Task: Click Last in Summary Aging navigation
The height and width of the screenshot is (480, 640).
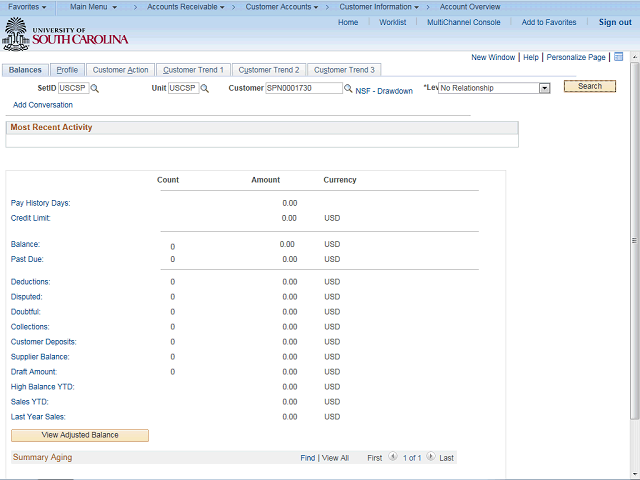Action: (447, 458)
